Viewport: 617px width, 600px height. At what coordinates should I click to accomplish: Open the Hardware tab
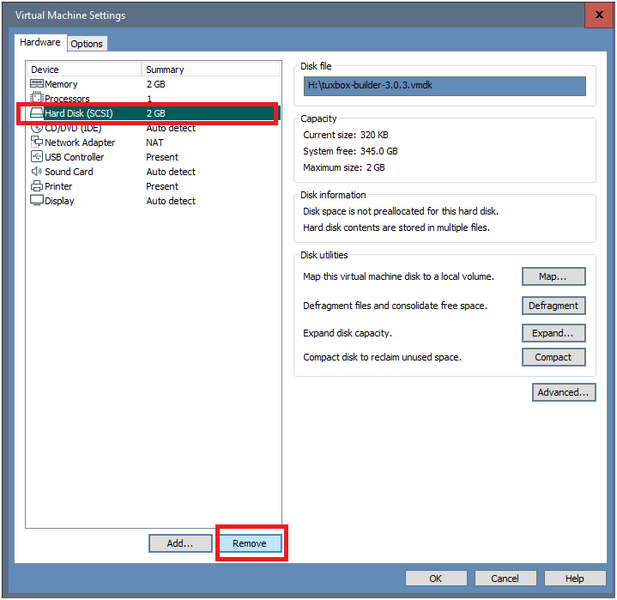40,43
